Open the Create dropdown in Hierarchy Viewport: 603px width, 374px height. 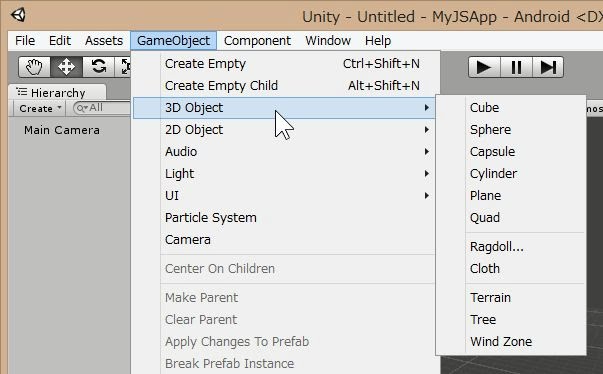click(40, 108)
